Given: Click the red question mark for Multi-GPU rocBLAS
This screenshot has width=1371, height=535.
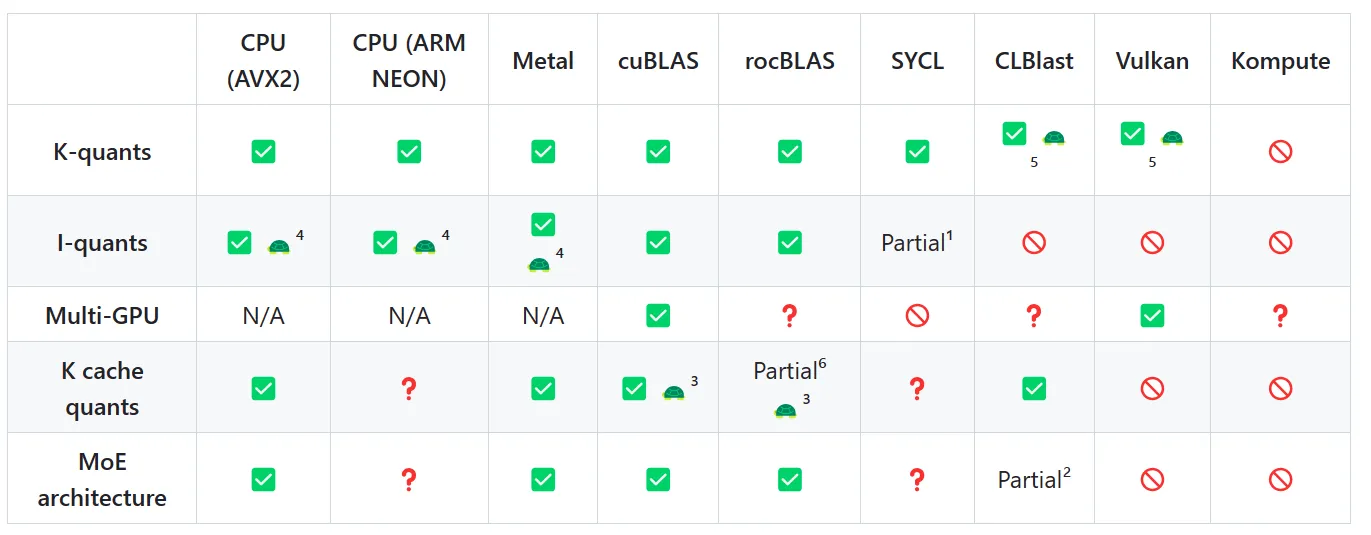Looking at the screenshot, I should tap(789, 316).
